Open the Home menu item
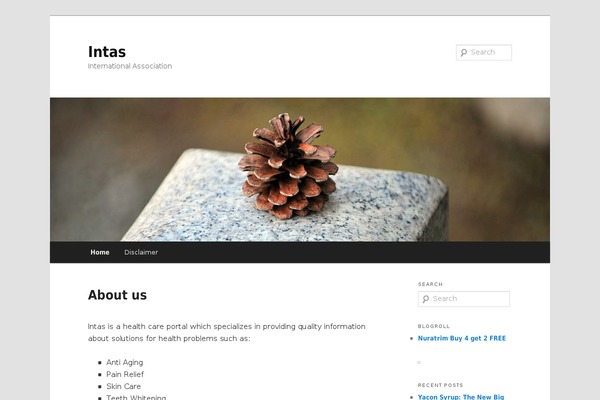This screenshot has width=600, height=400. coord(100,252)
